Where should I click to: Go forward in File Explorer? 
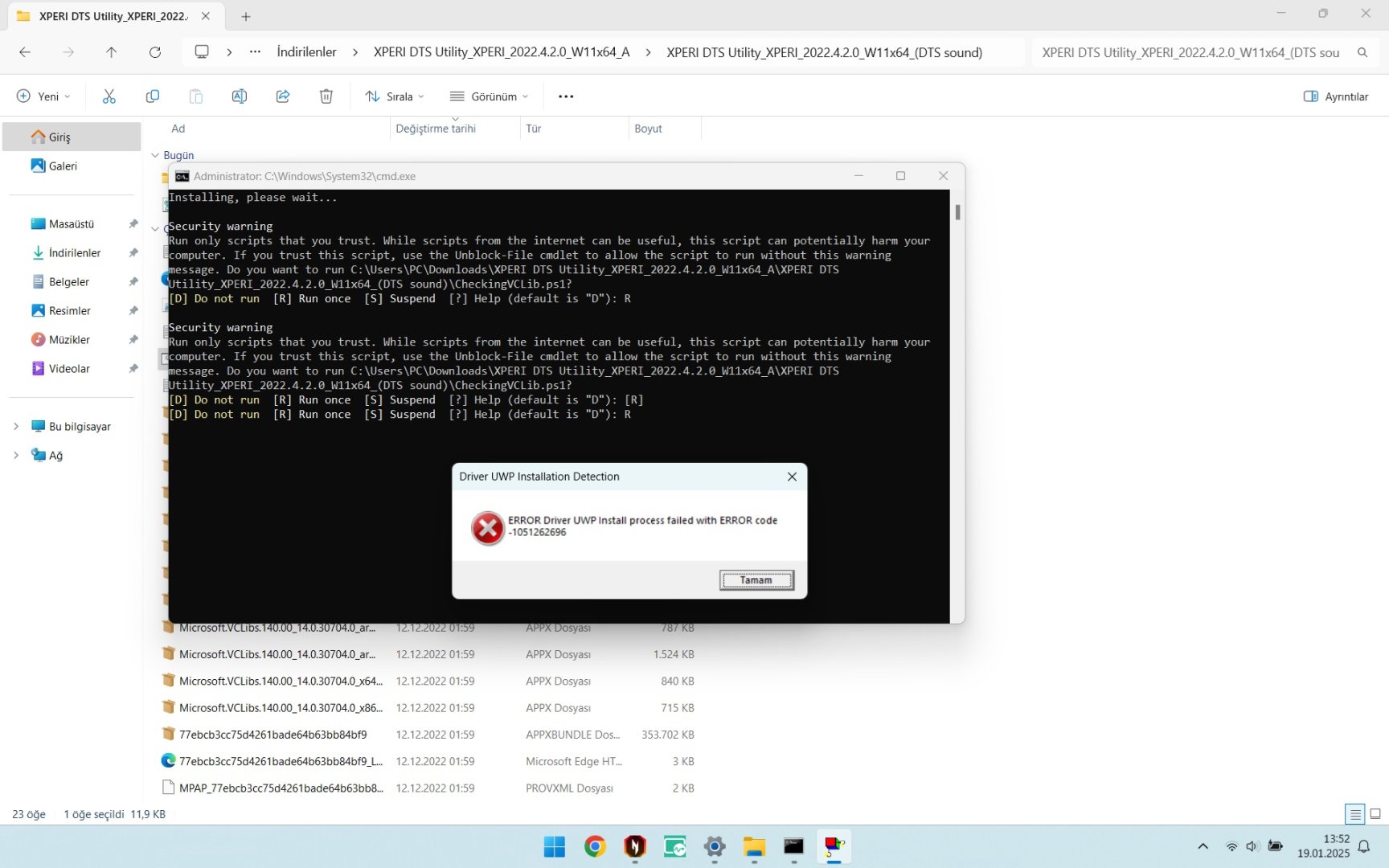tap(68, 52)
